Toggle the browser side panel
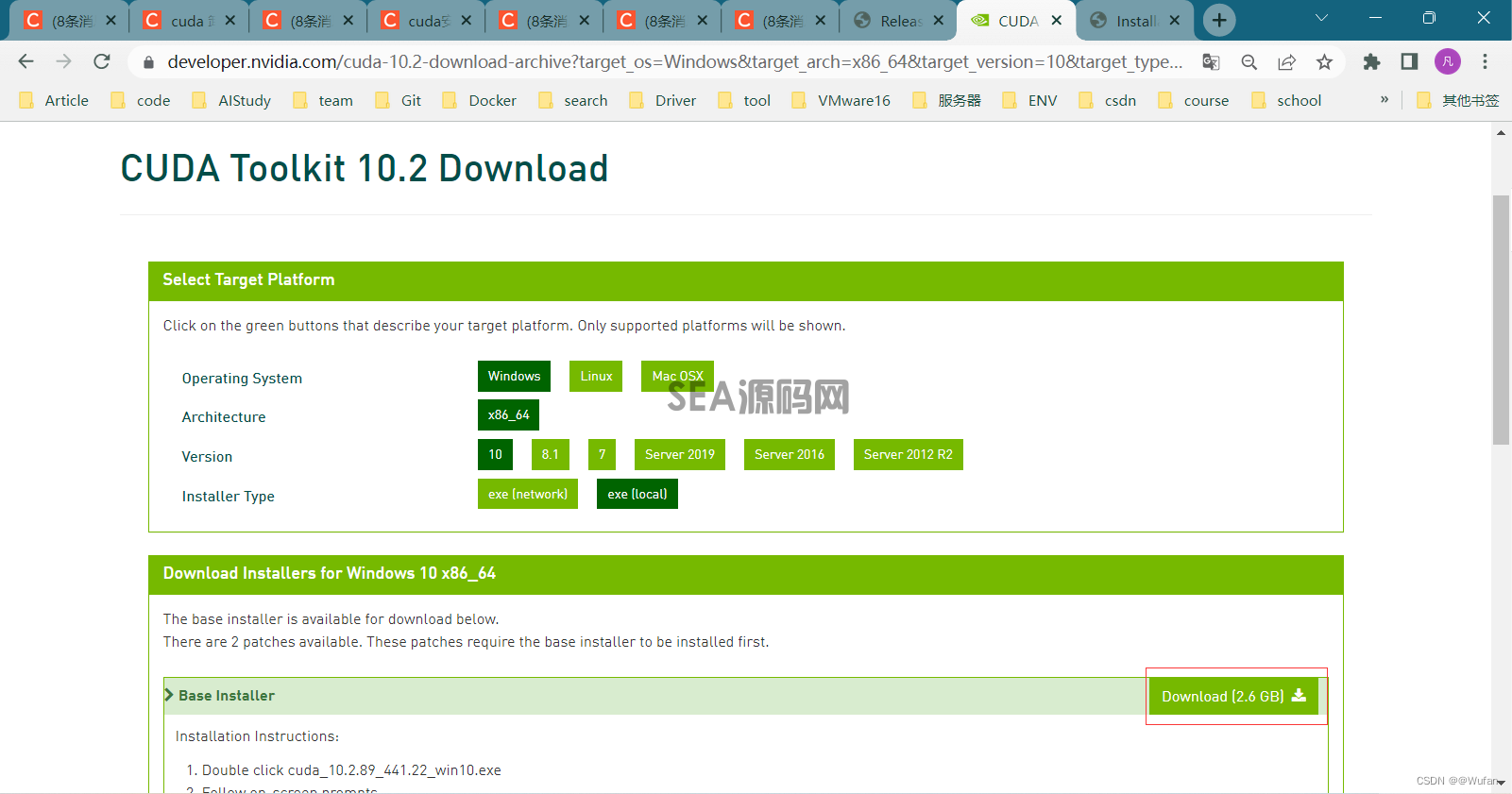 click(x=1409, y=62)
